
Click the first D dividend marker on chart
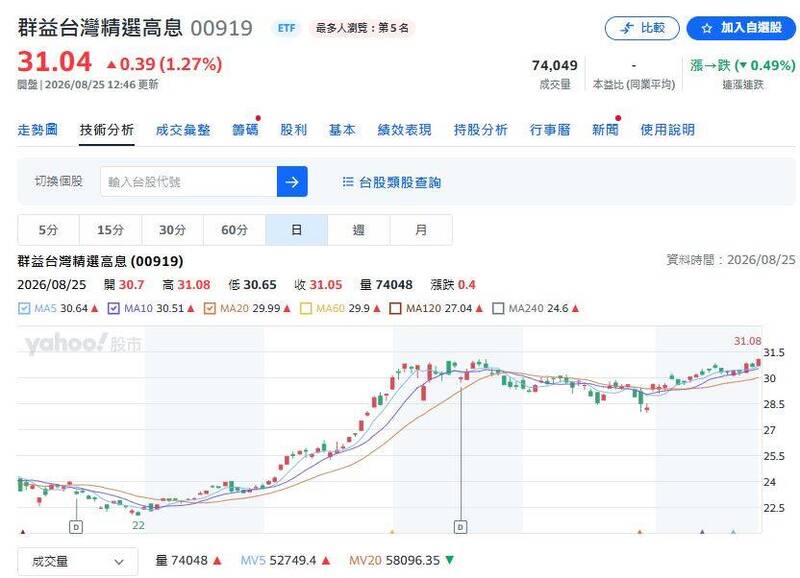pyautogui.click(x=76, y=526)
